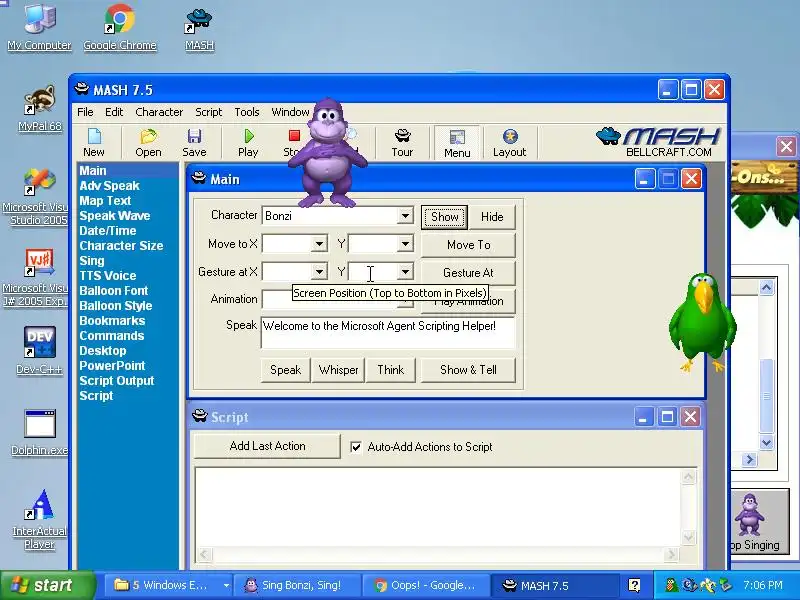800x600 pixels.
Task: Click the Move To button
Action: click(468, 245)
